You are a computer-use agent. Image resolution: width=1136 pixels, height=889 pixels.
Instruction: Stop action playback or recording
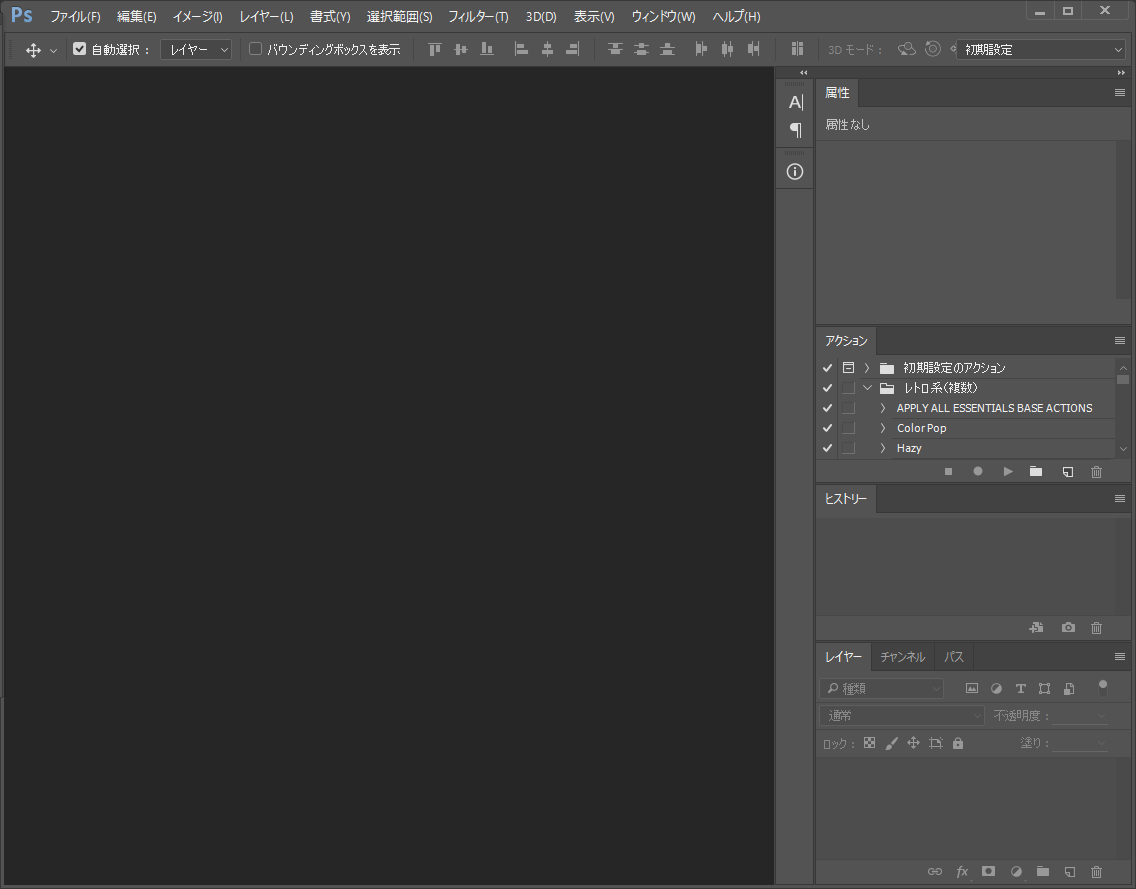948,472
